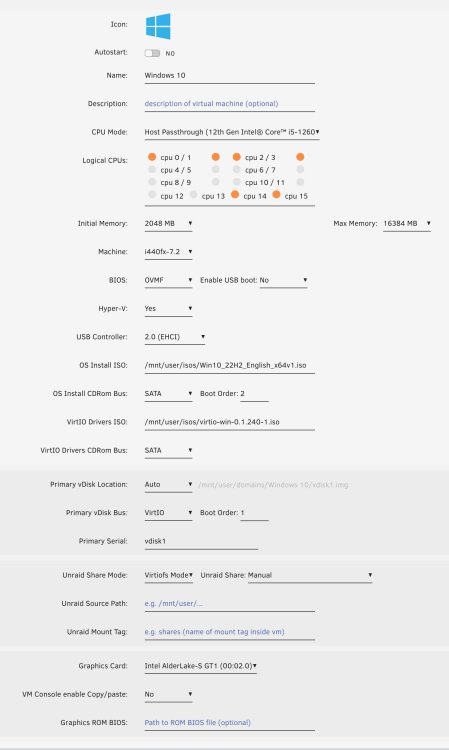Open the USB Controller dropdown
This screenshot has width=449, height=750.
(x=175, y=337)
